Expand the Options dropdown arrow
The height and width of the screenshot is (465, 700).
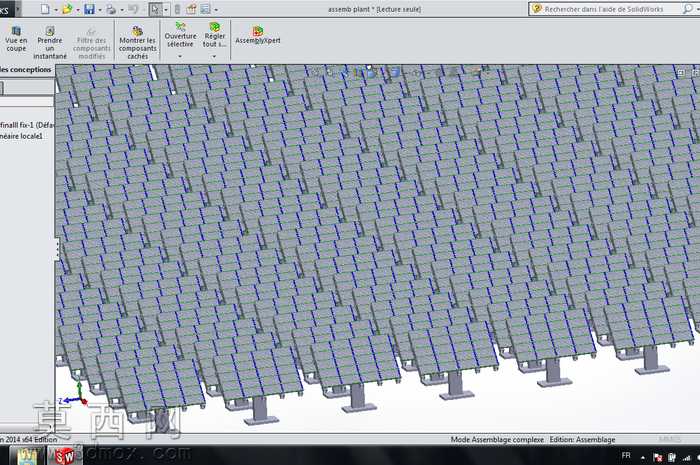[217, 9]
